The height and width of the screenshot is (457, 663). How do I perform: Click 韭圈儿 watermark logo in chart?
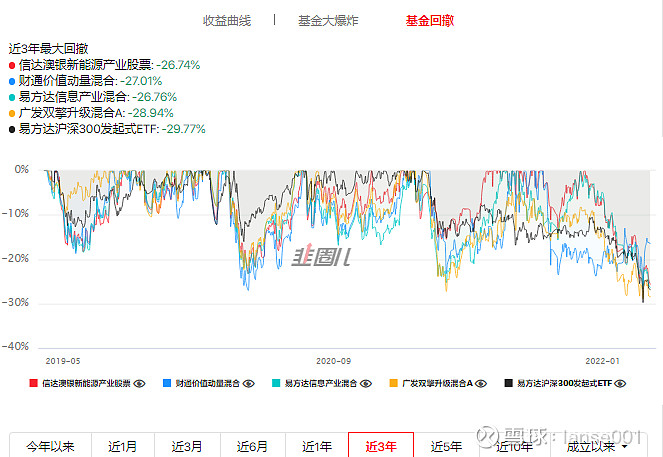321,256
